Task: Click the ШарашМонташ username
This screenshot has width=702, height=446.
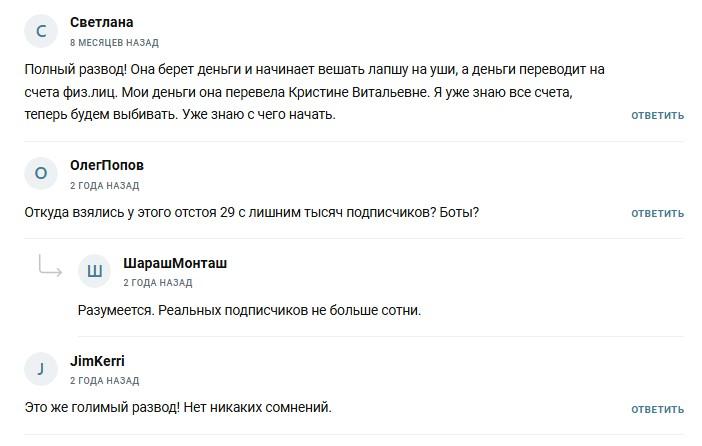Action: [175, 263]
